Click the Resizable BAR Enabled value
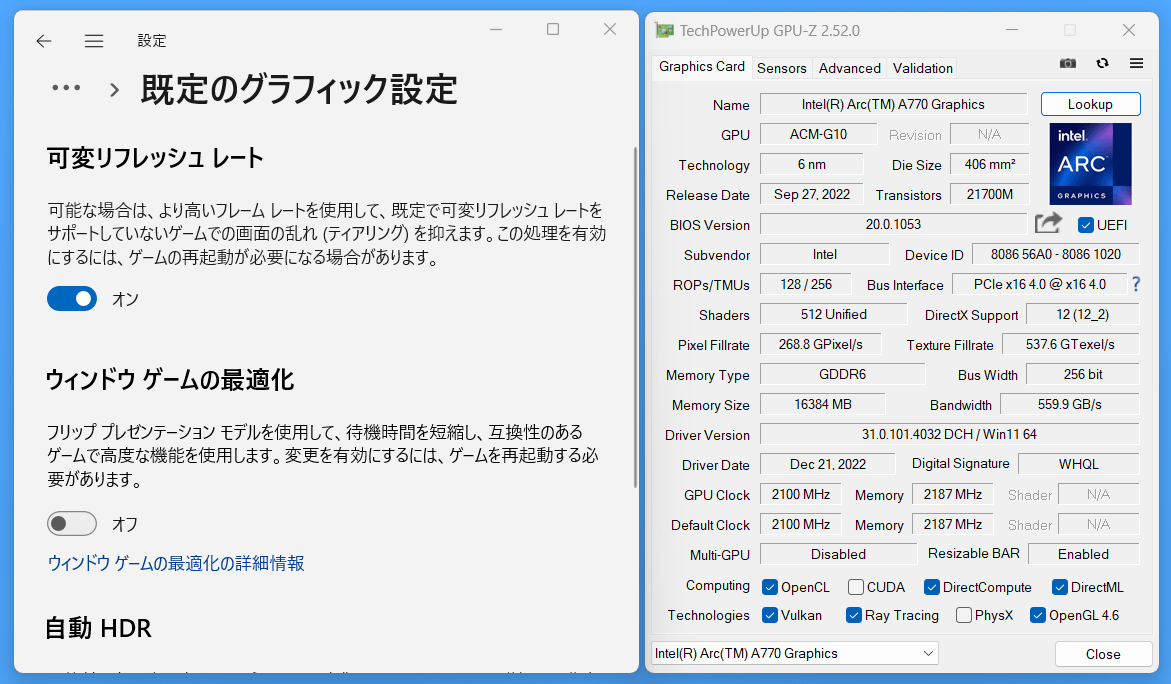1171x684 pixels. pos(1083,554)
